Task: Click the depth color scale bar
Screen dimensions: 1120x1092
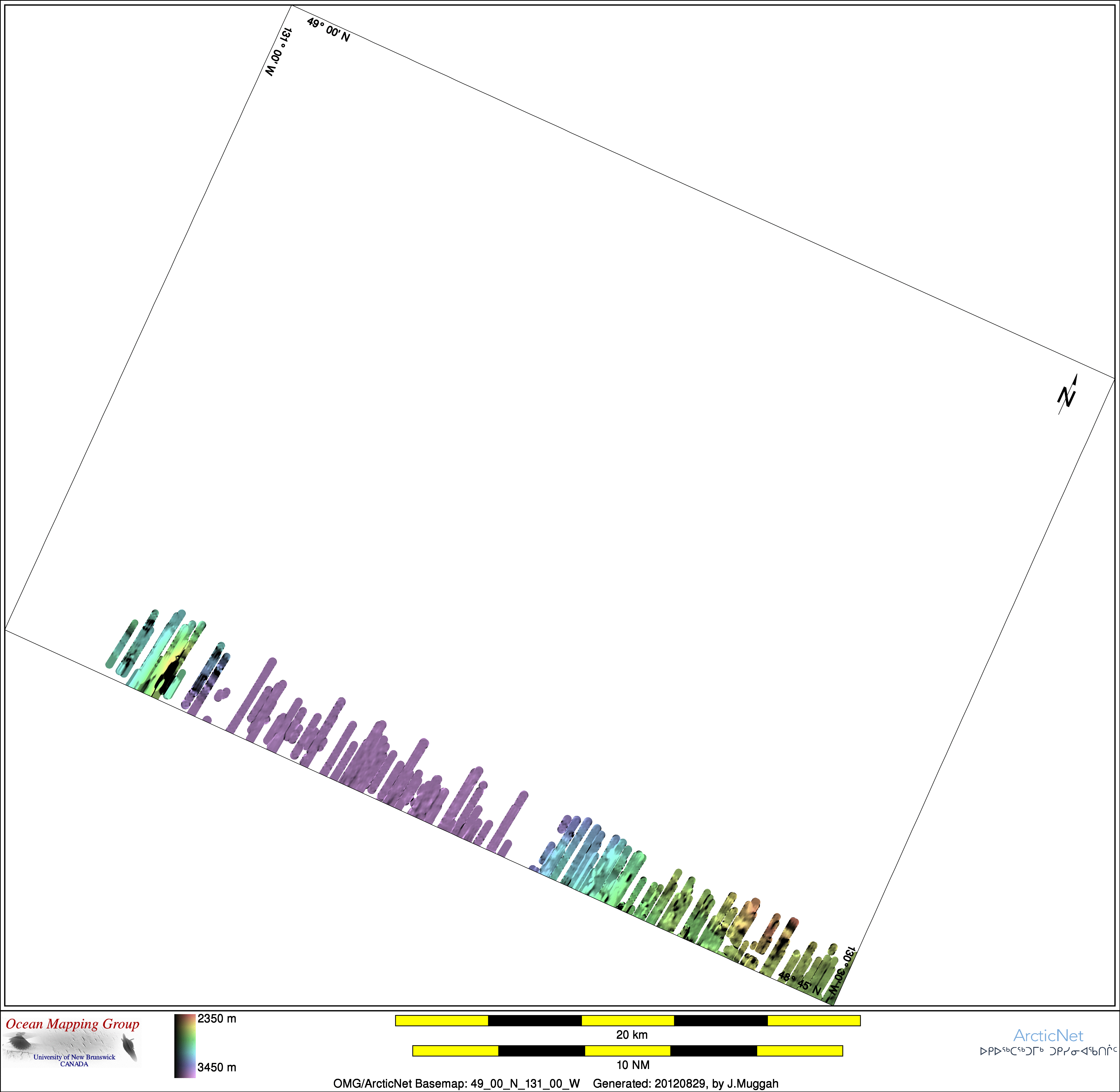Action: 185,1046
